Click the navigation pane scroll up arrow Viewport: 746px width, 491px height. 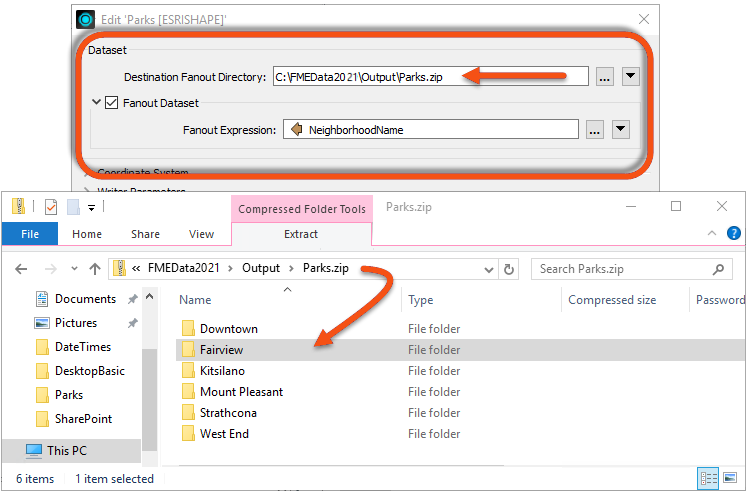coord(149,296)
